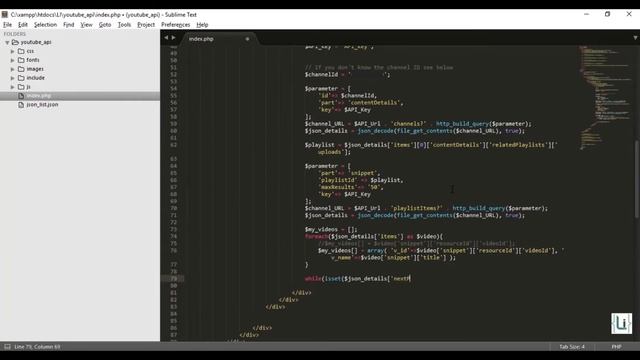Click the Line 79, Column 69 status text
This screenshot has height=360, width=640.
37,347
